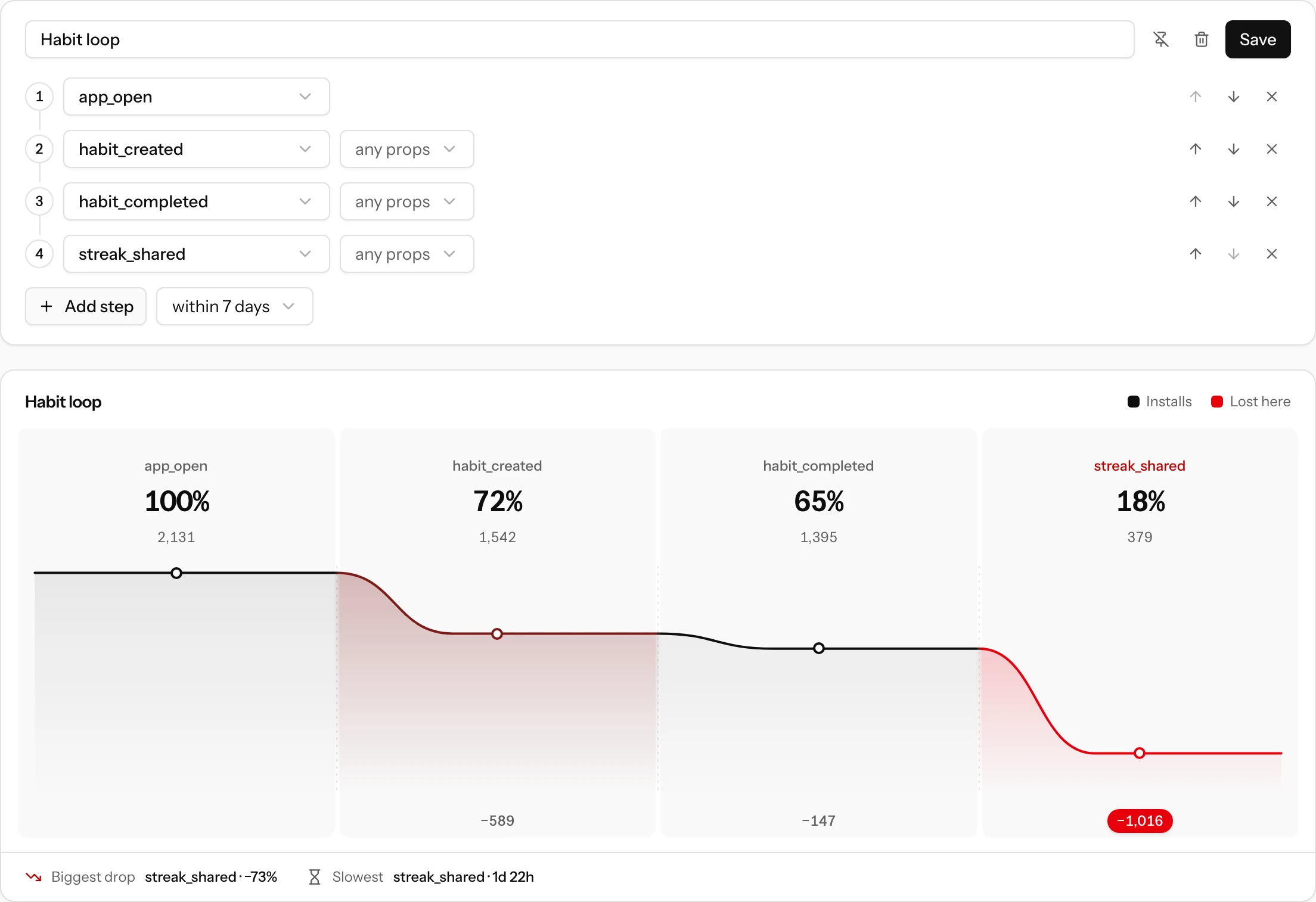Edit the Habit loop name field
Image resolution: width=1316 pixels, height=902 pixels.
click(x=579, y=39)
